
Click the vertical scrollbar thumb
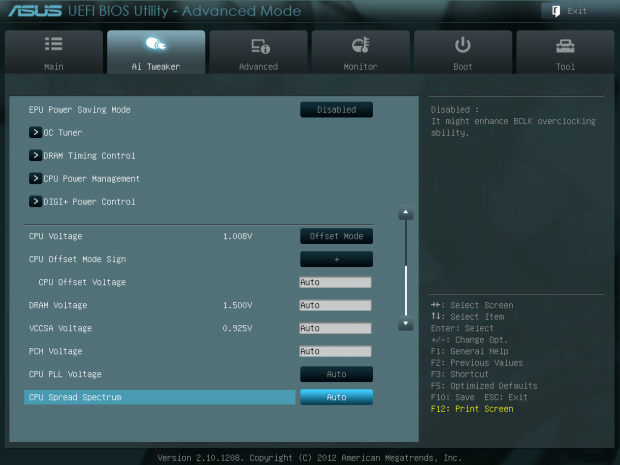[x=405, y=290]
